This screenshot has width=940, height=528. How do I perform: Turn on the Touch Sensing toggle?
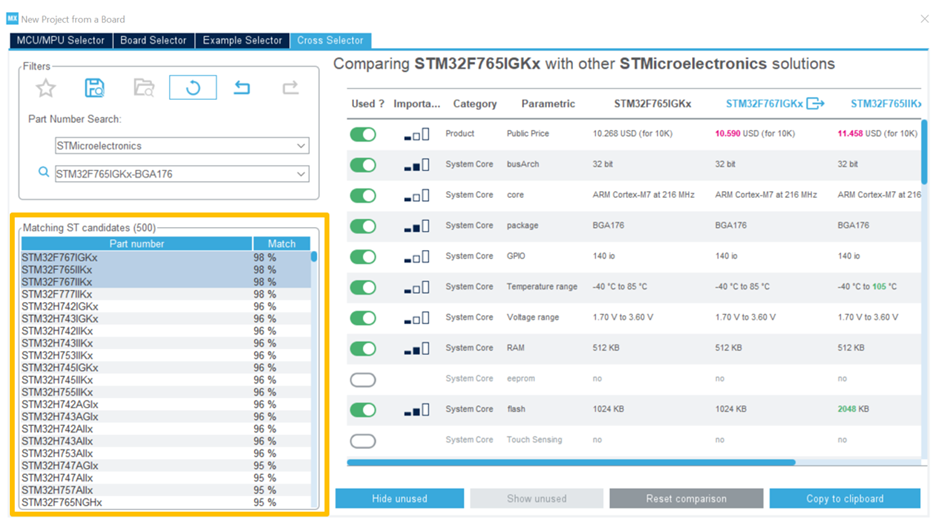point(363,440)
